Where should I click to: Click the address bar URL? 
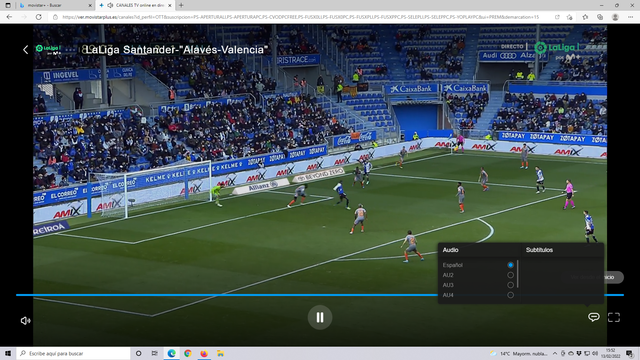pyautogui.click(x=300, y=17)
